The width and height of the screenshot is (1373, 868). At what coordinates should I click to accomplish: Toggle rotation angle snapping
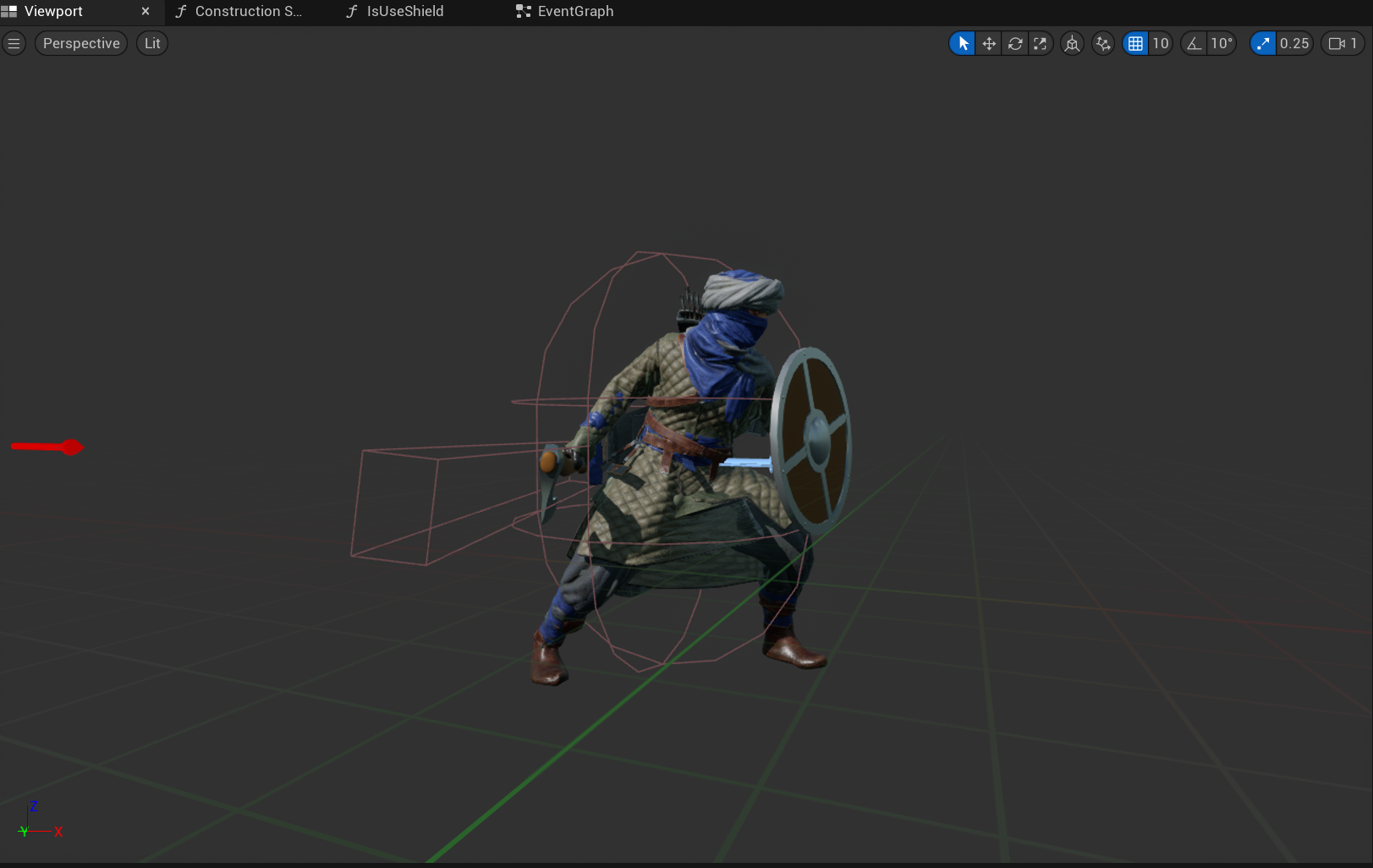tap(1195, 43)
